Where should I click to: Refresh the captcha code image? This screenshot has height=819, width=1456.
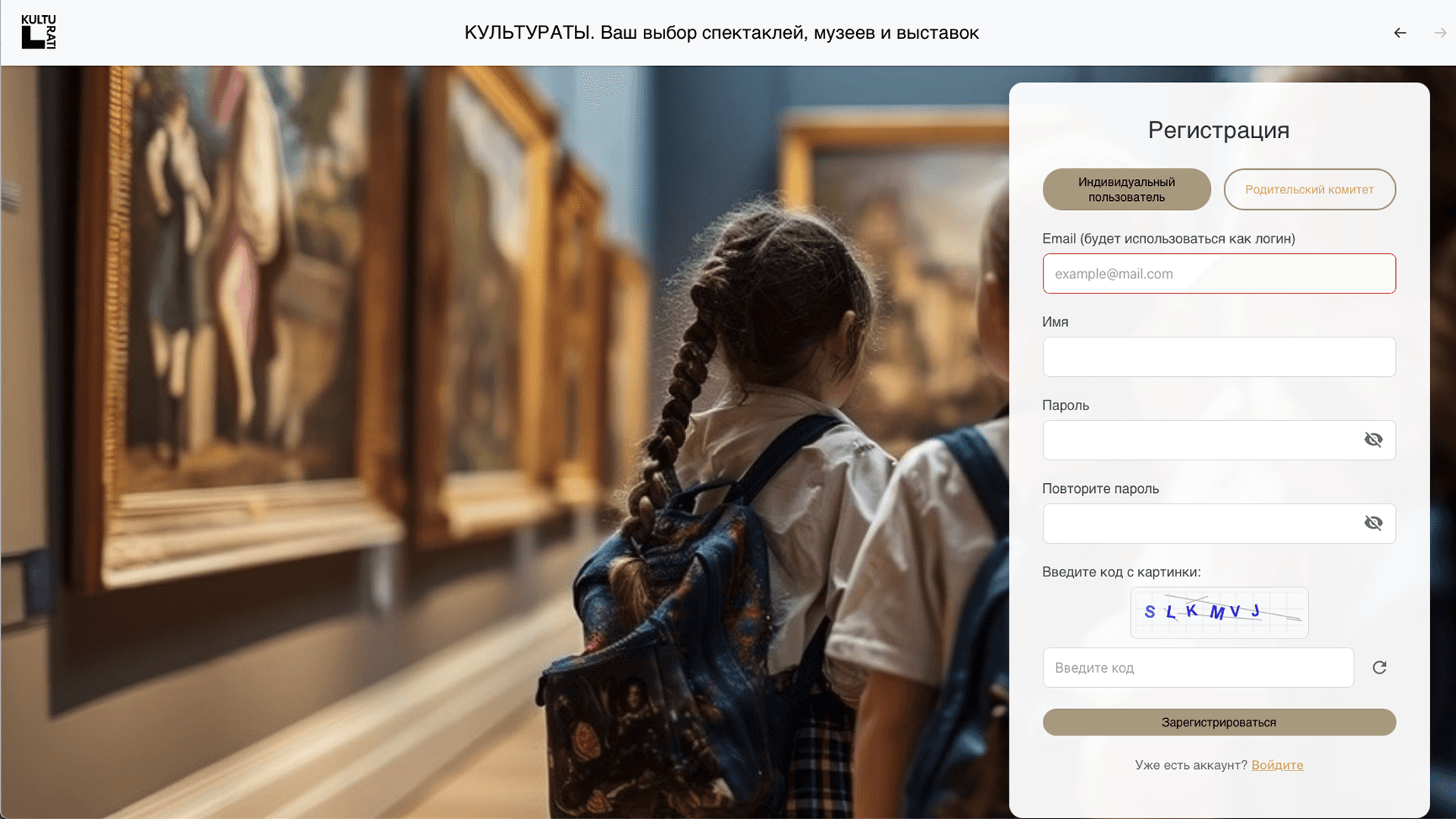tap(1379, 667)
